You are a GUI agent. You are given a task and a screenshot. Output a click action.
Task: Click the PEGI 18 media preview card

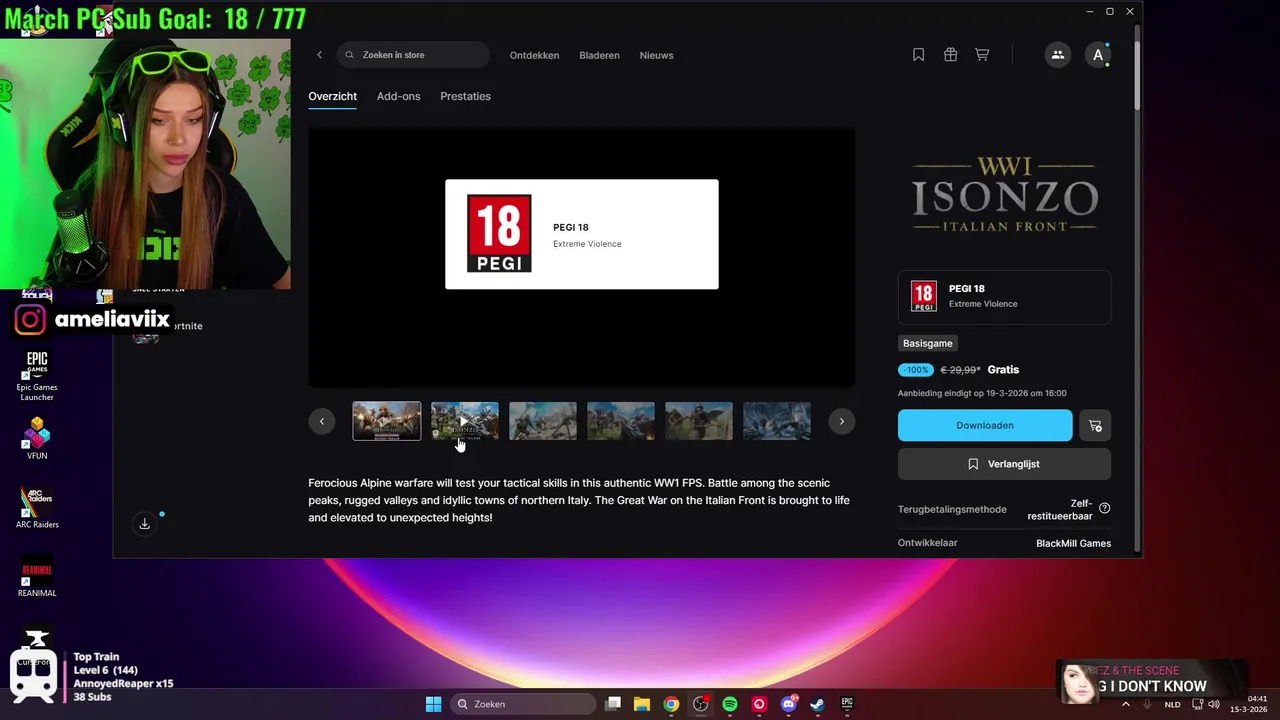[581, 234]
